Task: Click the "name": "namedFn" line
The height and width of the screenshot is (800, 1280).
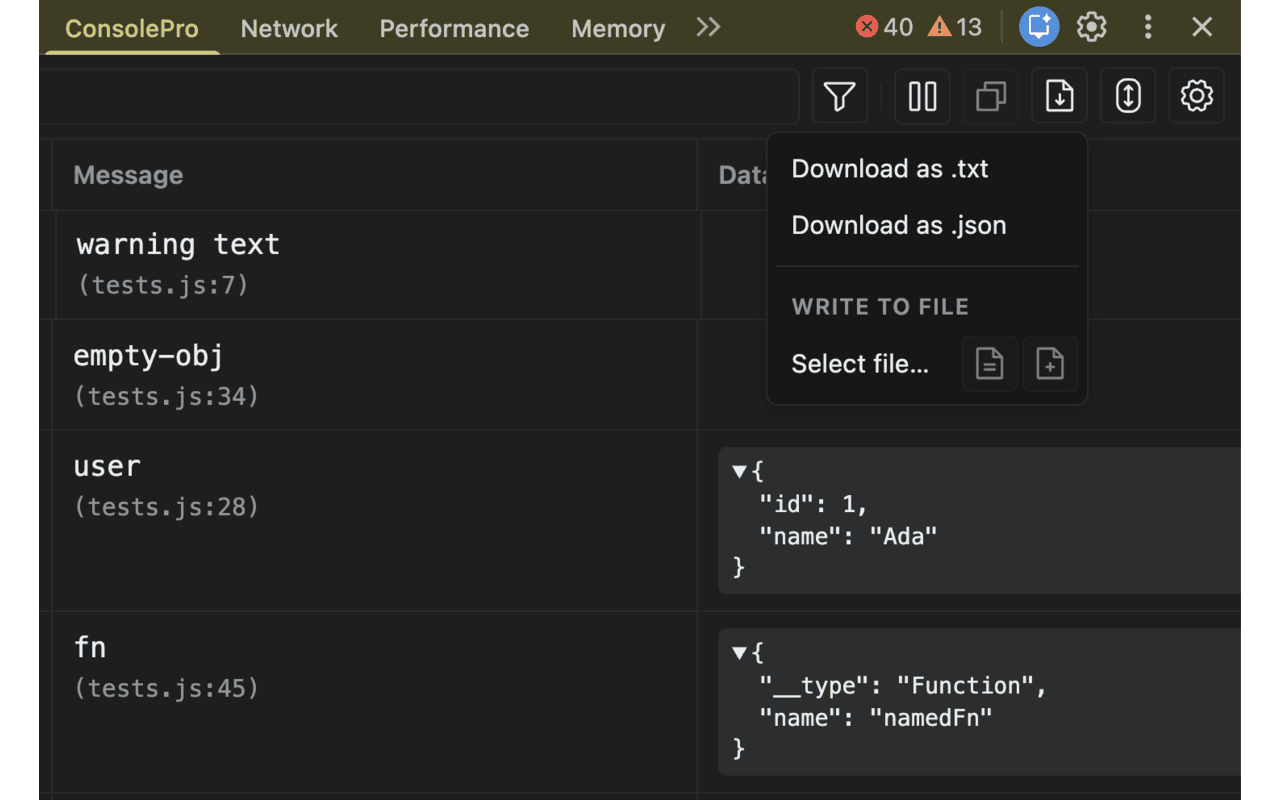Action: tap(876, 717)
